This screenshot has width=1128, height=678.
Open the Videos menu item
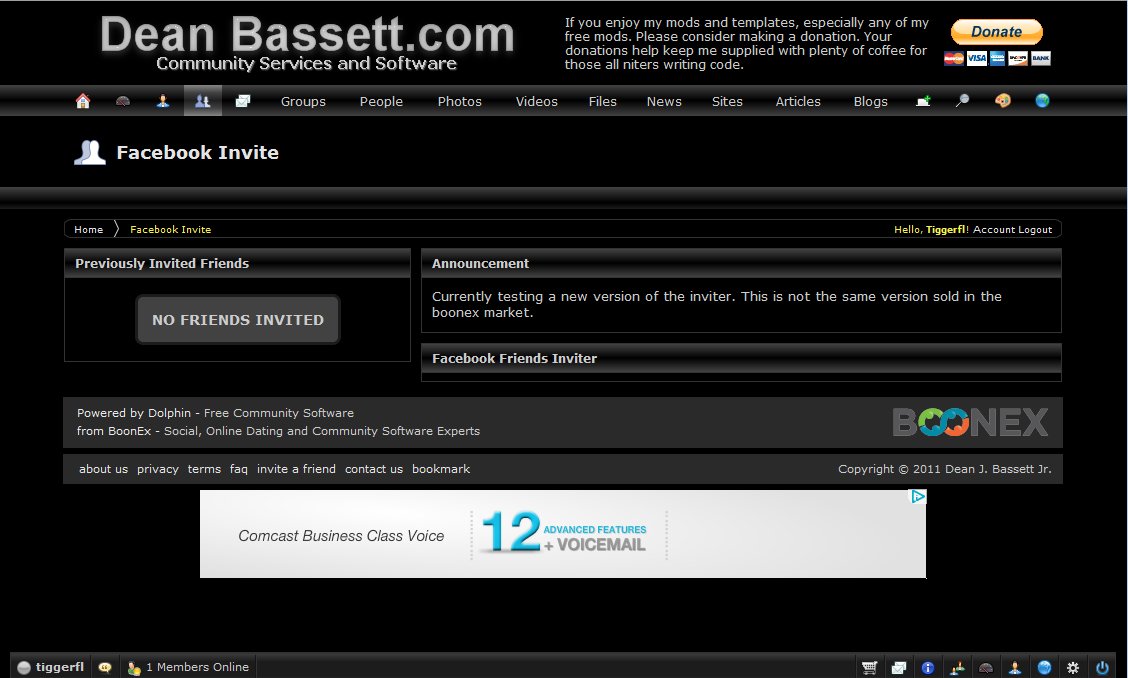[x=537, y=101]
